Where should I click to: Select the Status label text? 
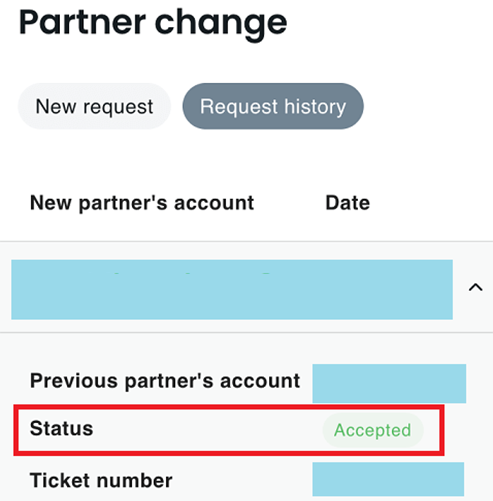tap(62, 428)
